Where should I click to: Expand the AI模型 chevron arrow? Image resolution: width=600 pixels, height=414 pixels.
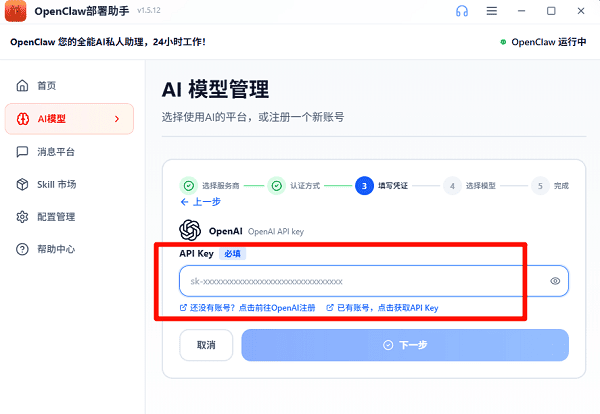click(x=117, y=119)
